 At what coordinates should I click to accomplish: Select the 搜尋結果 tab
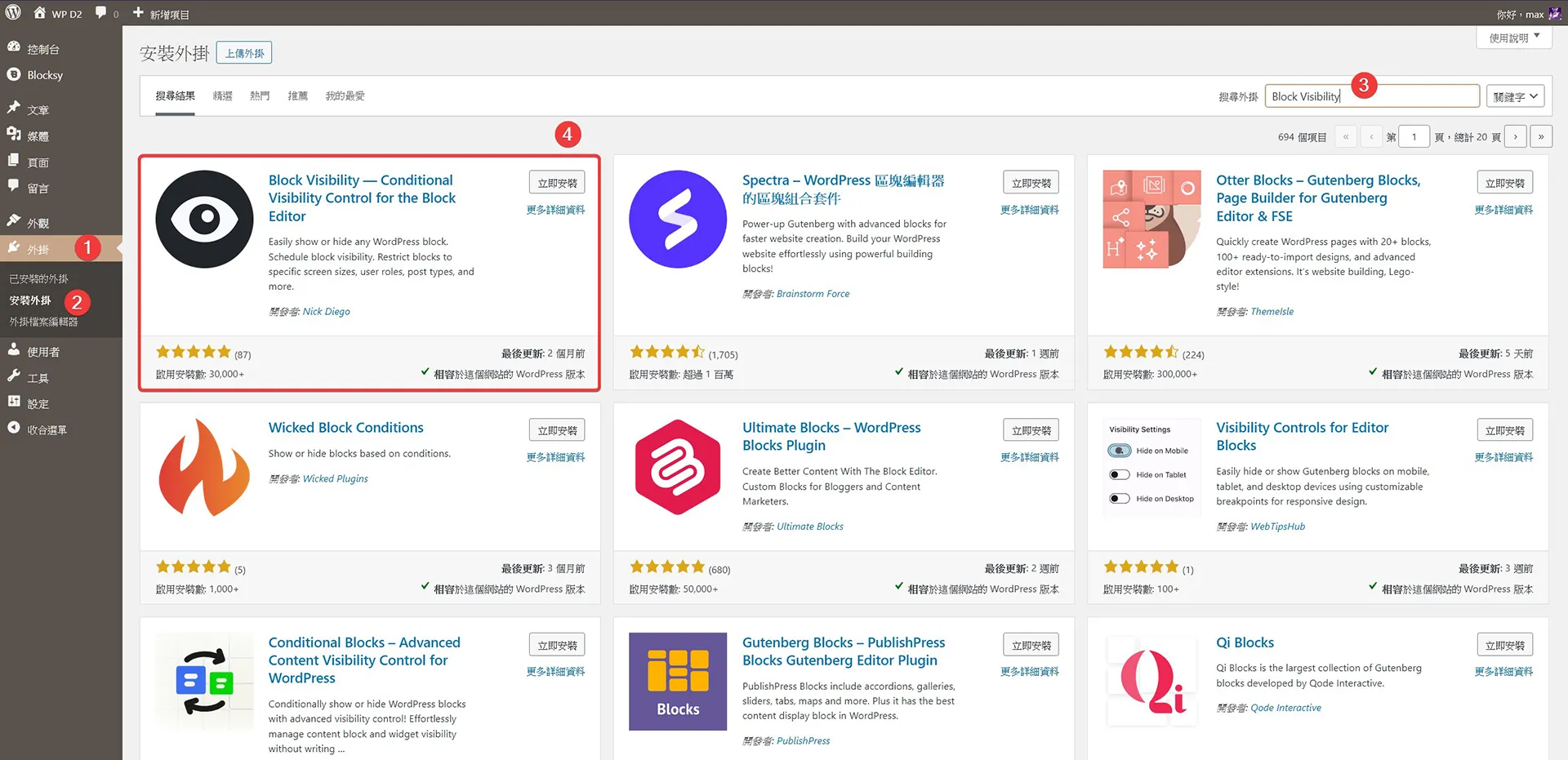click(x=176, y=96)
